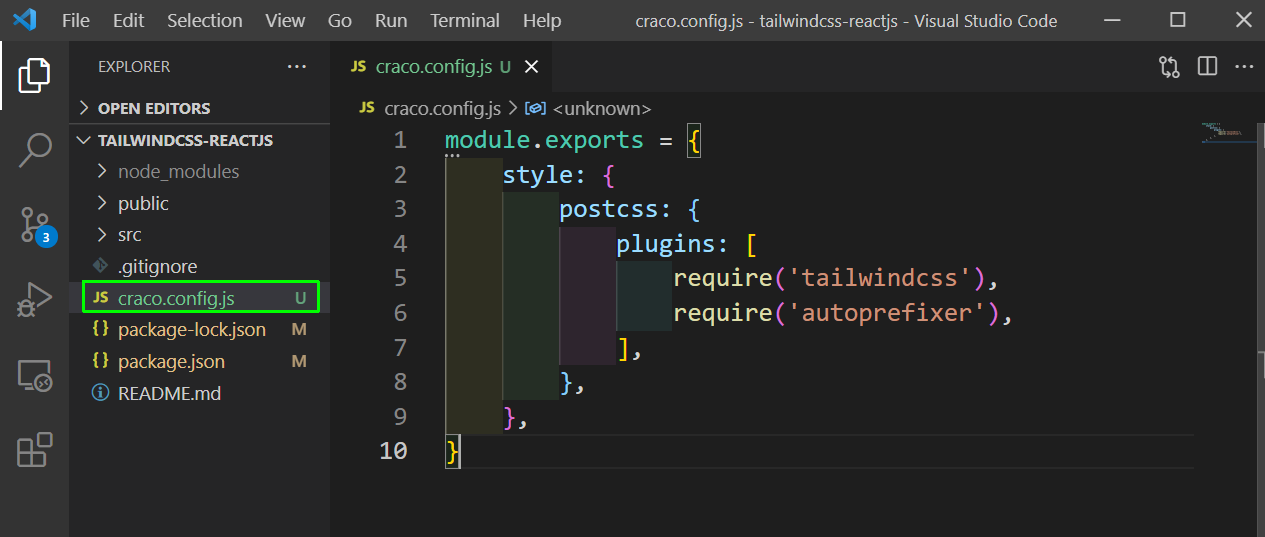Click the module.exports text on line 1
The height and width of the screenshot is (537, 1265).
544,140
